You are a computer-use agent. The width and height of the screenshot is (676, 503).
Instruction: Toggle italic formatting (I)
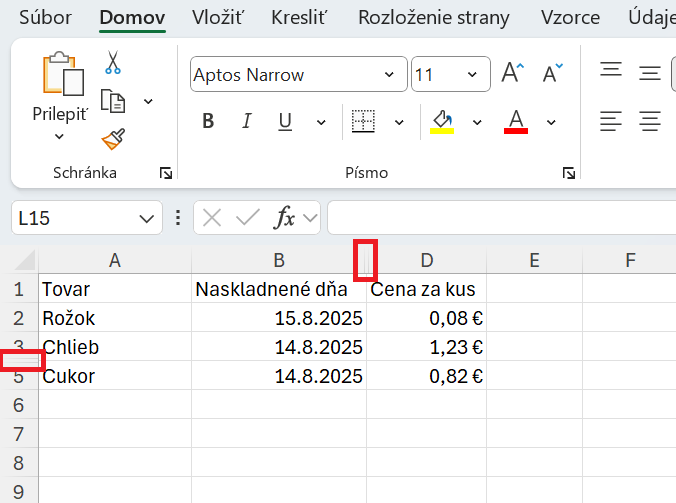click(x=247, y=121)
